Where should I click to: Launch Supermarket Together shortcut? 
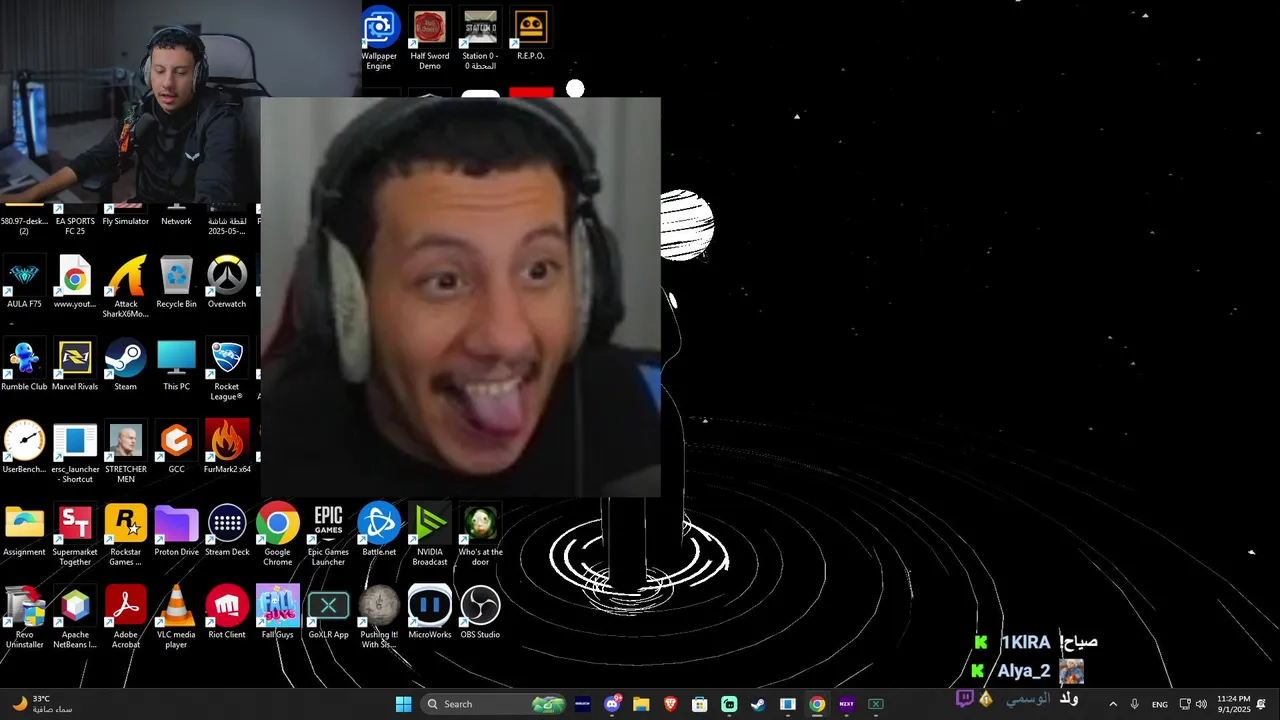click(x=75, y=536)
